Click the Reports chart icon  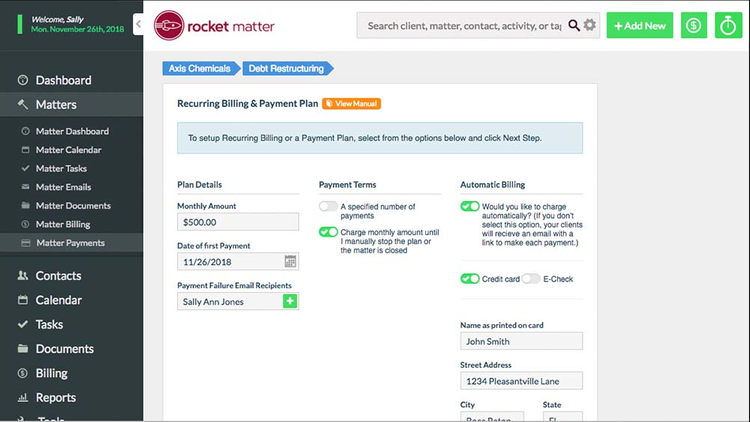coord(22,397)
